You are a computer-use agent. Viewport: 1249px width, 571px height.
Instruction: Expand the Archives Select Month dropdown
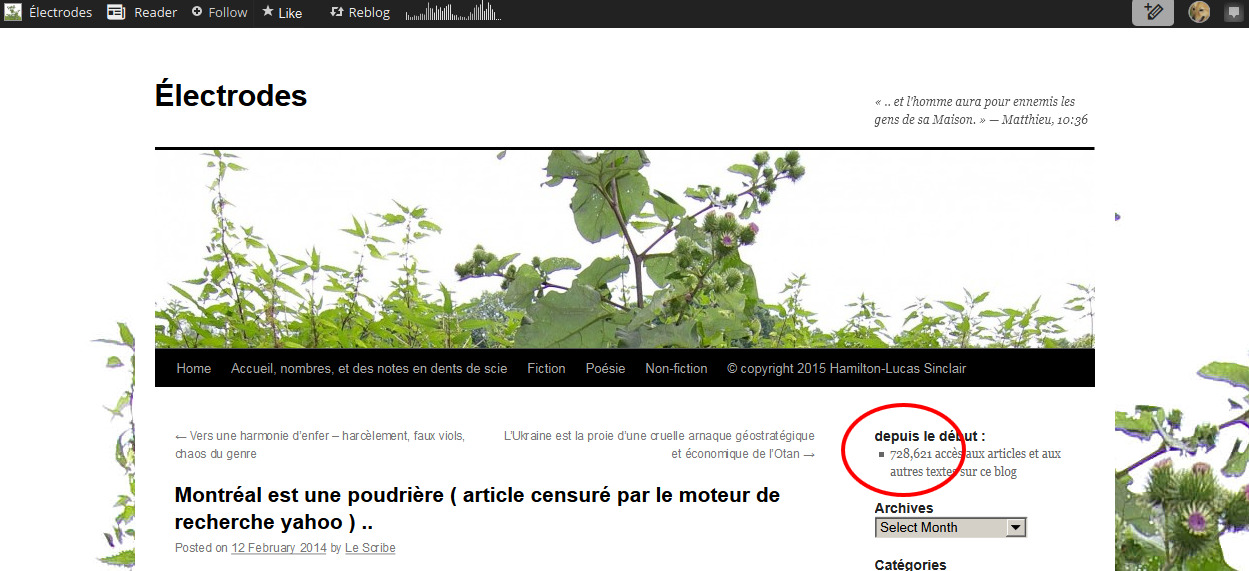tap(950, 528)
